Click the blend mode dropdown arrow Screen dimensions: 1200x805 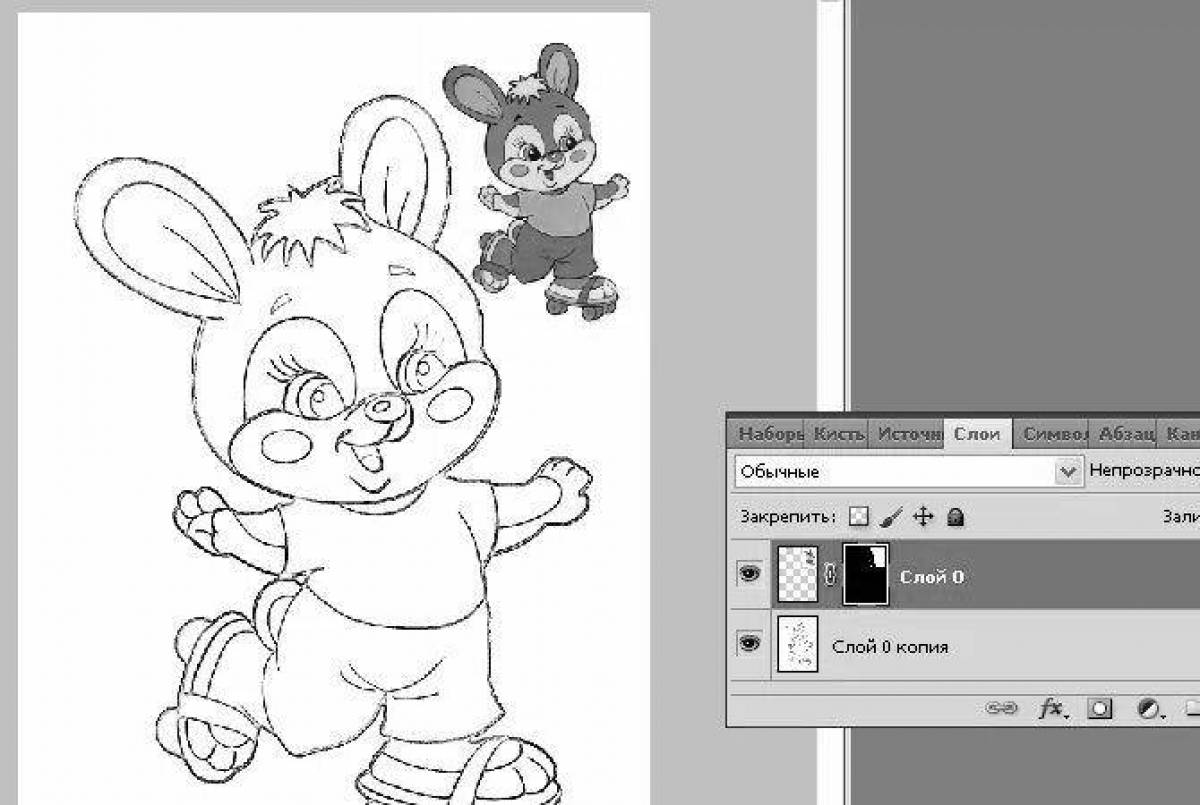point(1070,471)
